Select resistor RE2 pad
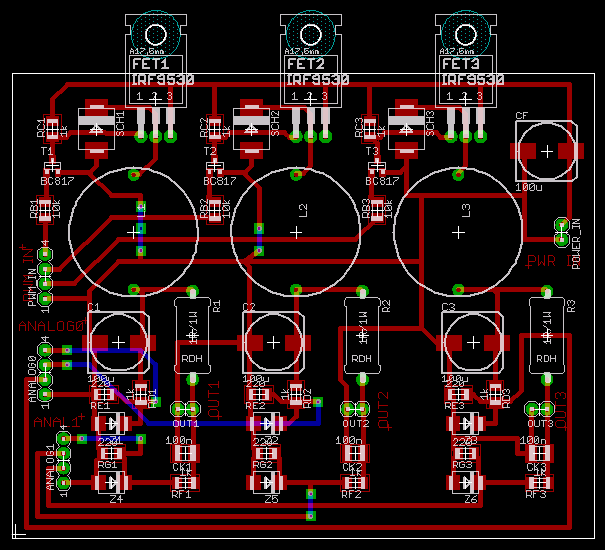The height and width of the screenshot is (550, 605). [259, 394]
